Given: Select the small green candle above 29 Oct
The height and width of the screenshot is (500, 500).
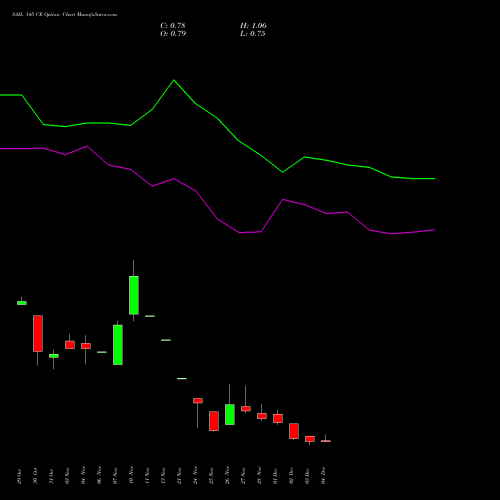Looking at the screenshot, I should 22,303.
